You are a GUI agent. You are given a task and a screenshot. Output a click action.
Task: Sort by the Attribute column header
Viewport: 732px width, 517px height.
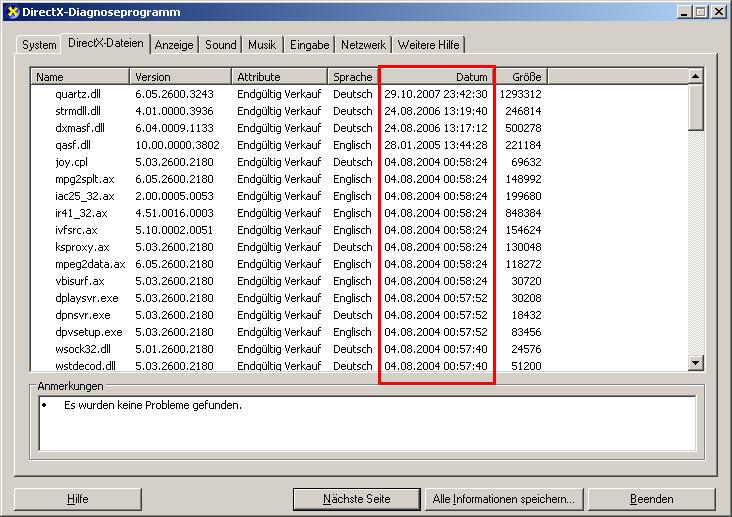(279, 77)
